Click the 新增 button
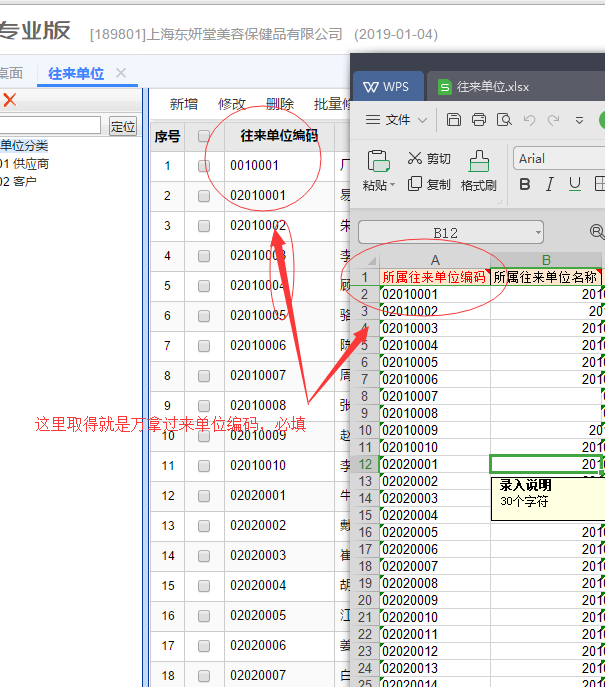The image size is (605, 687). click(x=183, y=104)
